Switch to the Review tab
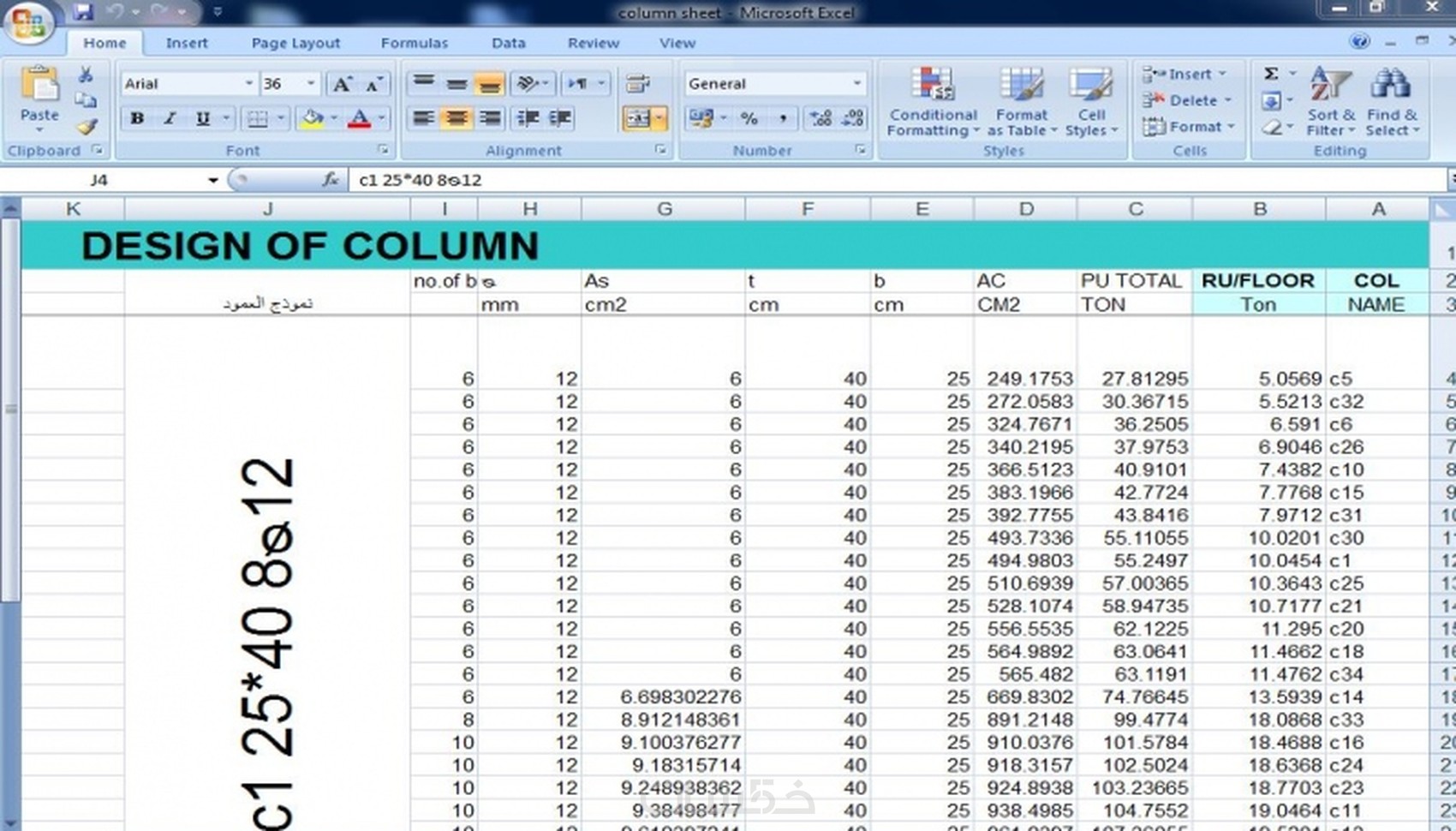The height and width of the screenshot is (831, 1456). [593, 43]
